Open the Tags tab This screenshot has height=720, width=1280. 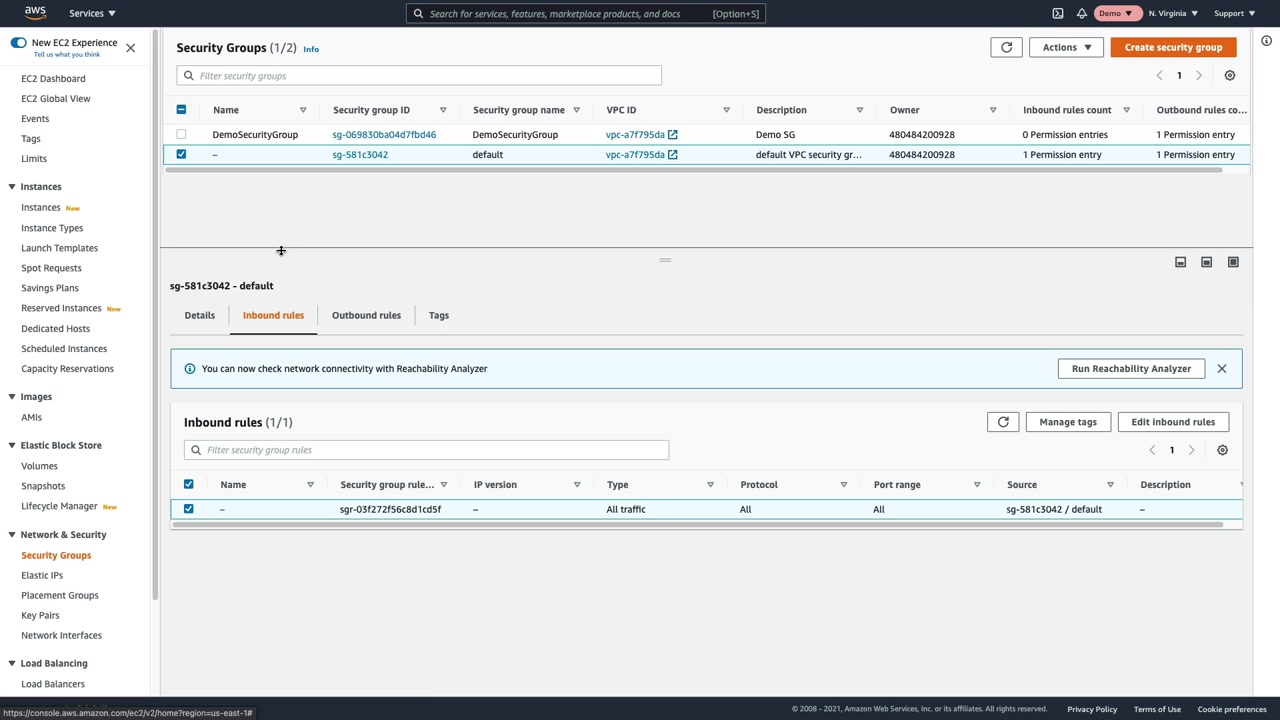[x=438, y=315]
